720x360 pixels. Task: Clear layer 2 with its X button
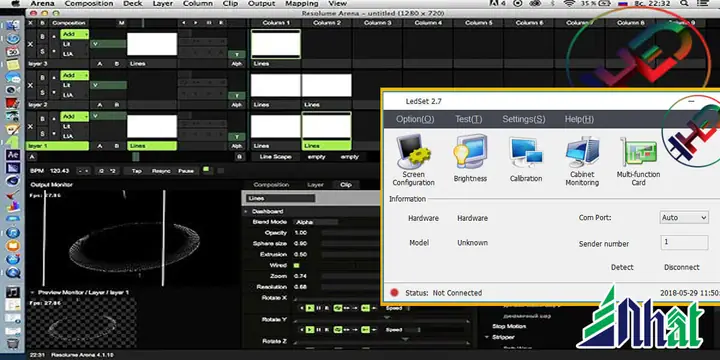click(x=31, y=85)
